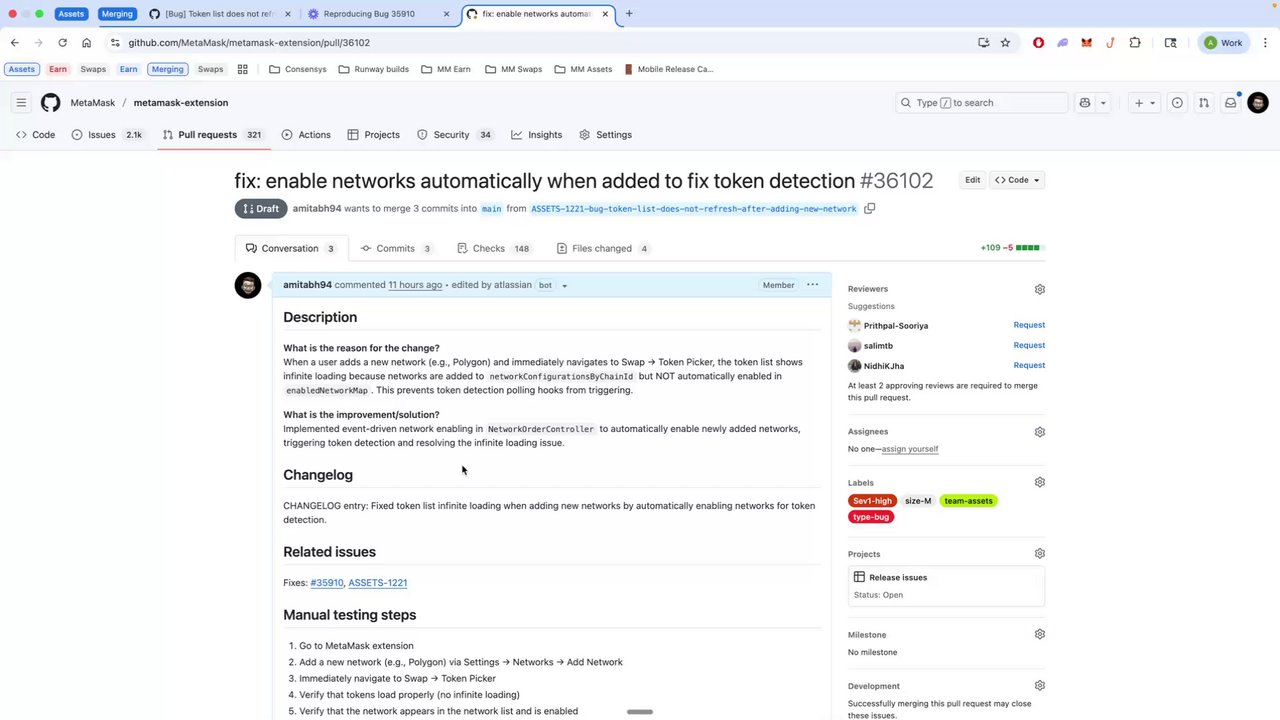Request review from salimtb
1280x720 pixels.
click(x=1029, y=345)
